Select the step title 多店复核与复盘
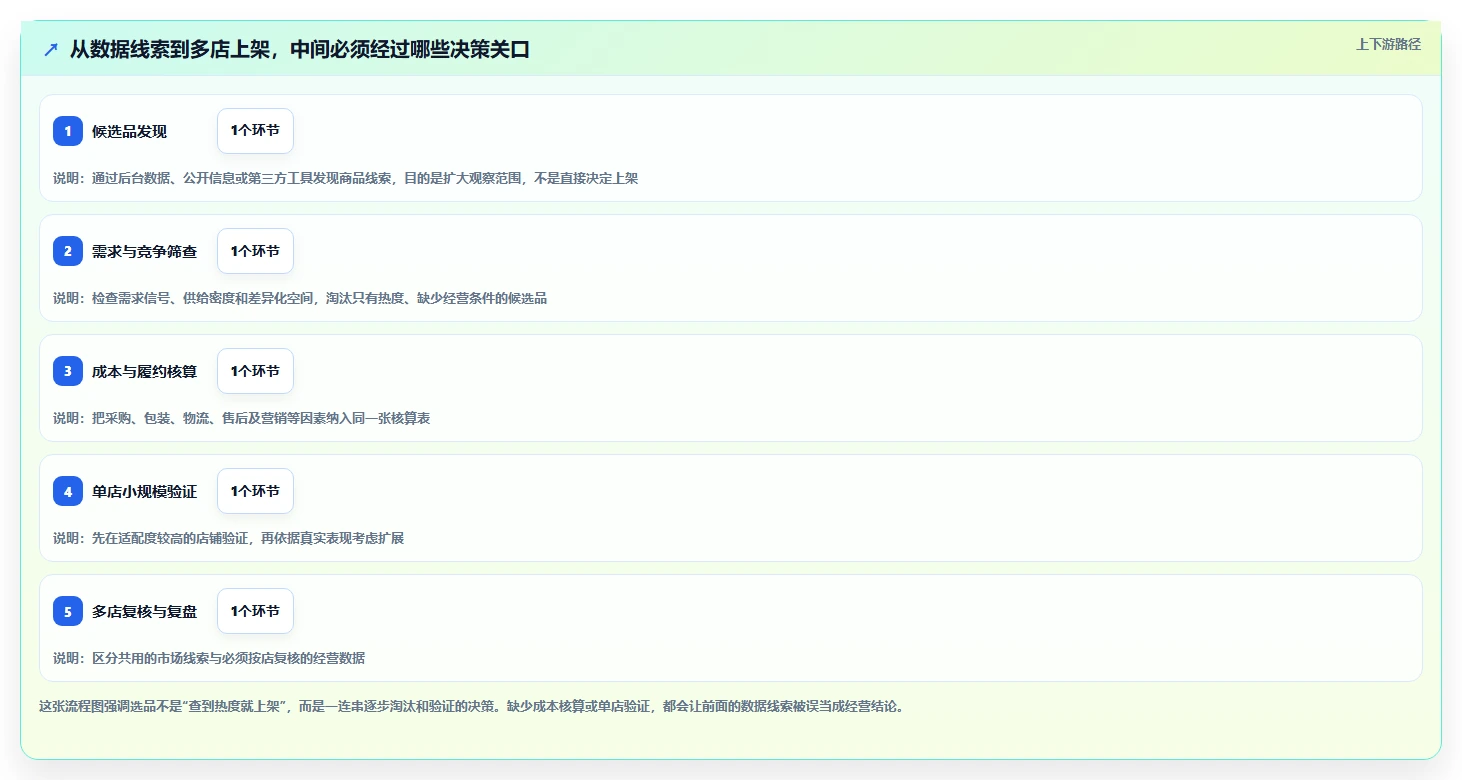1462x780 pixels. click(x=144, y=612)
